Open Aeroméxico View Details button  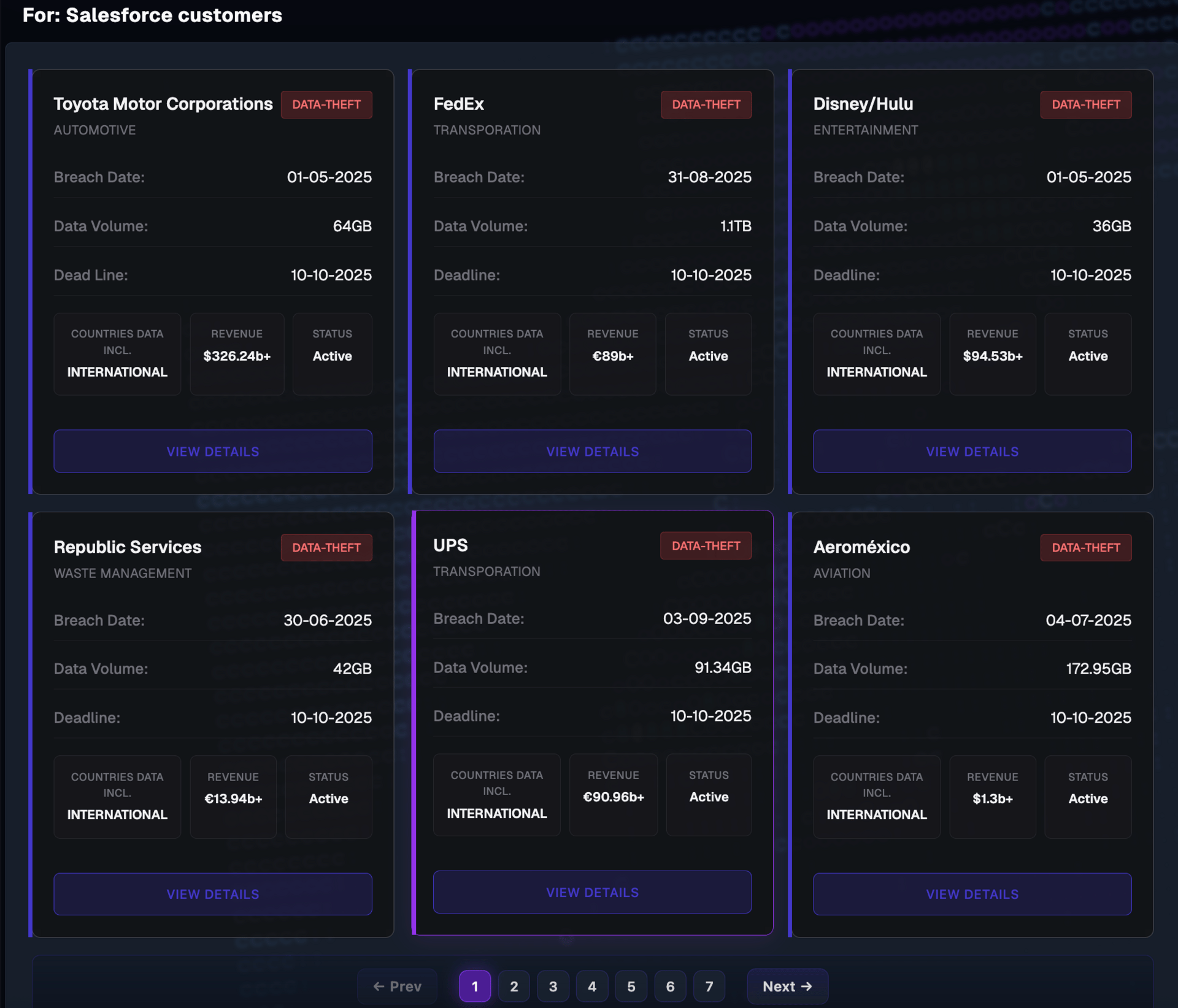pyautogui.click(x=972, y=894)
